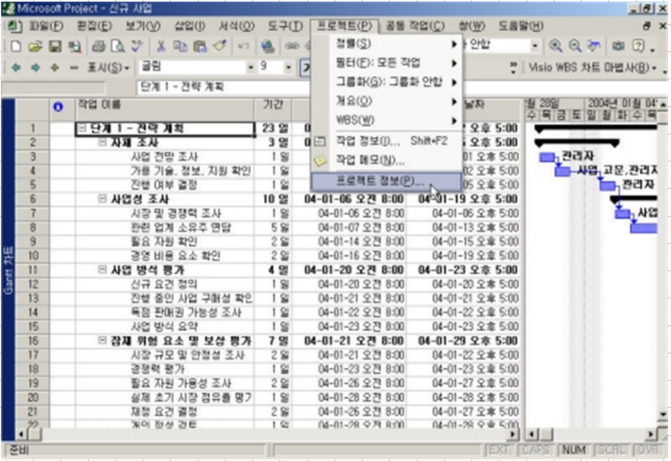Cut selection with scissors icon
Image resolution: width=671 pixels, height=461 pixels.
coord(161,46)
